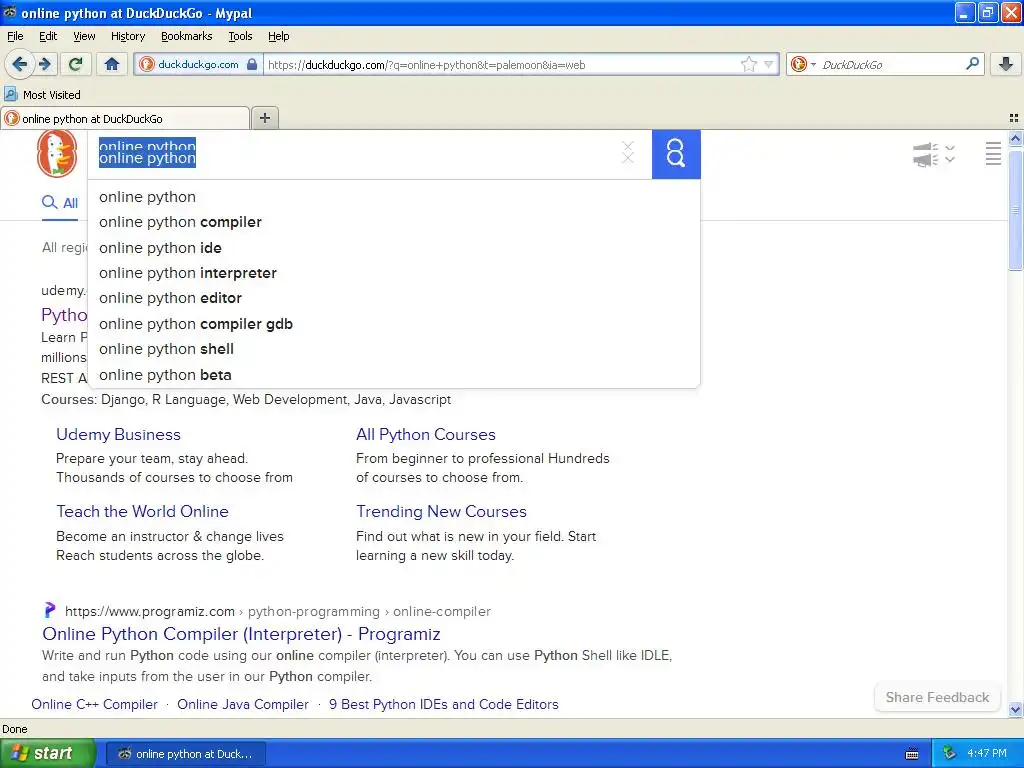Viewport: 1024px width, 768px height.
Task: Reload the current page
Action: [x=76, y=64]
